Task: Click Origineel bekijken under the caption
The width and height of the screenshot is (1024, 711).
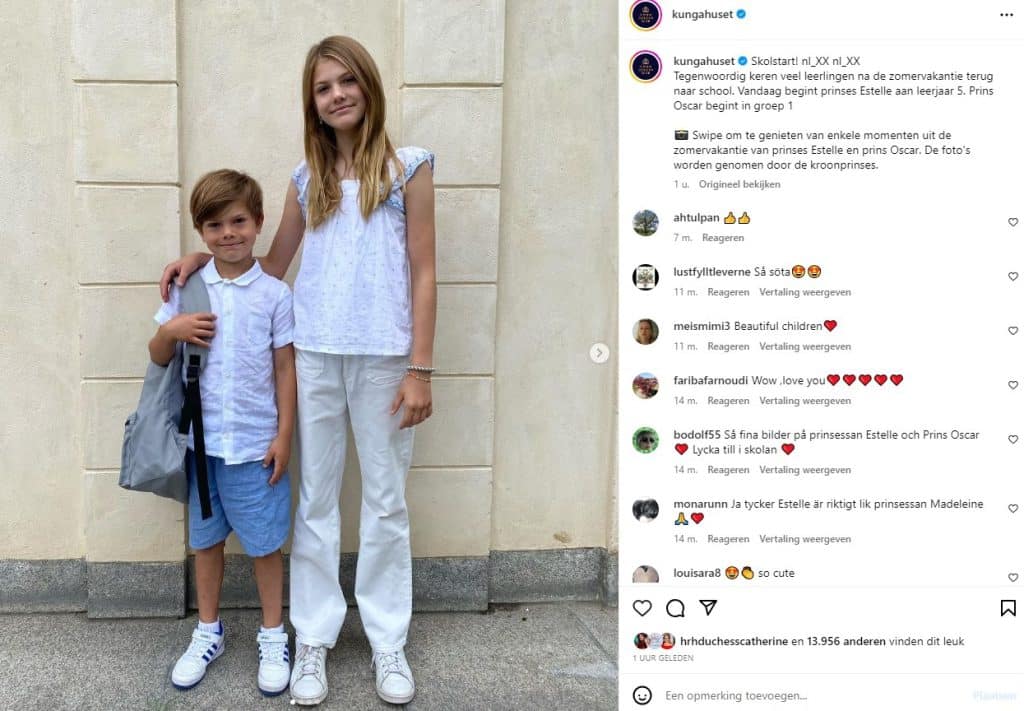Action: tap(739, 184)
